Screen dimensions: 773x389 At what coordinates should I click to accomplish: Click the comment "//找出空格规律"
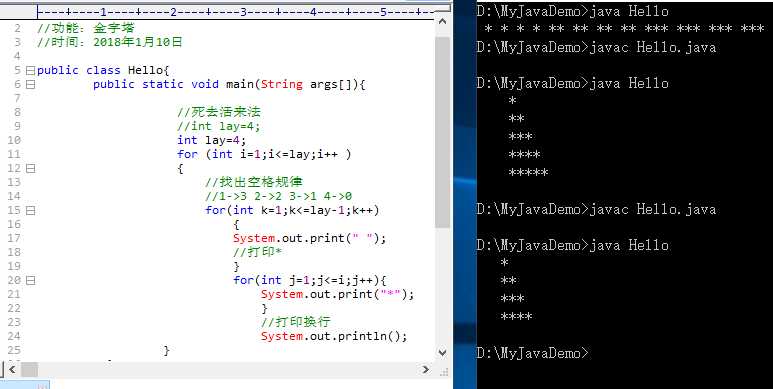pos(254,182)
